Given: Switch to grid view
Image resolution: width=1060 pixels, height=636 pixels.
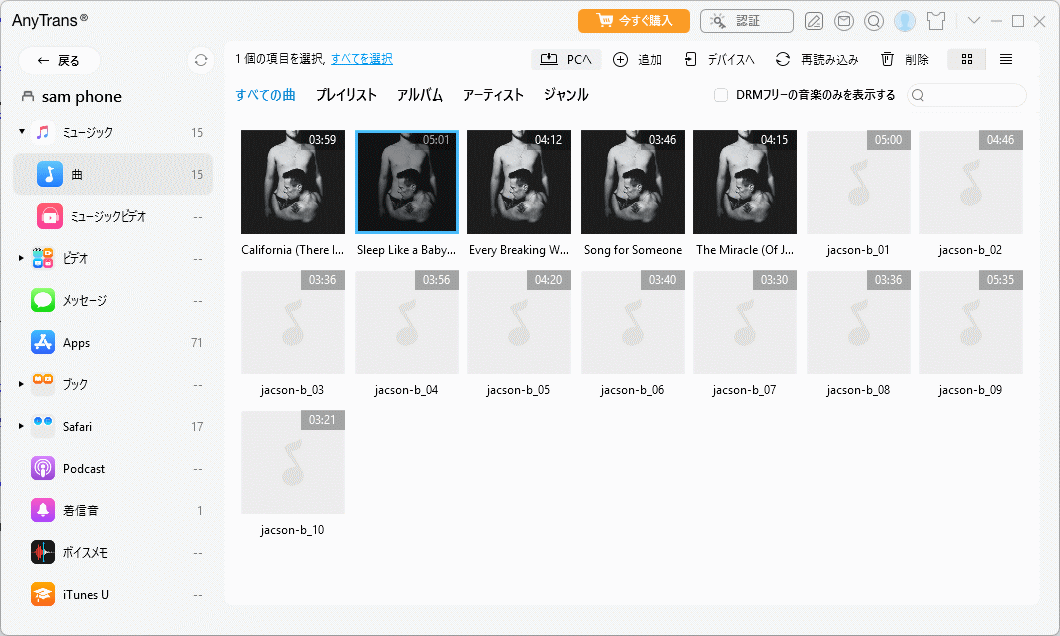Looking at the screenshot, I should pyautogui.click(x=967, y=59).
